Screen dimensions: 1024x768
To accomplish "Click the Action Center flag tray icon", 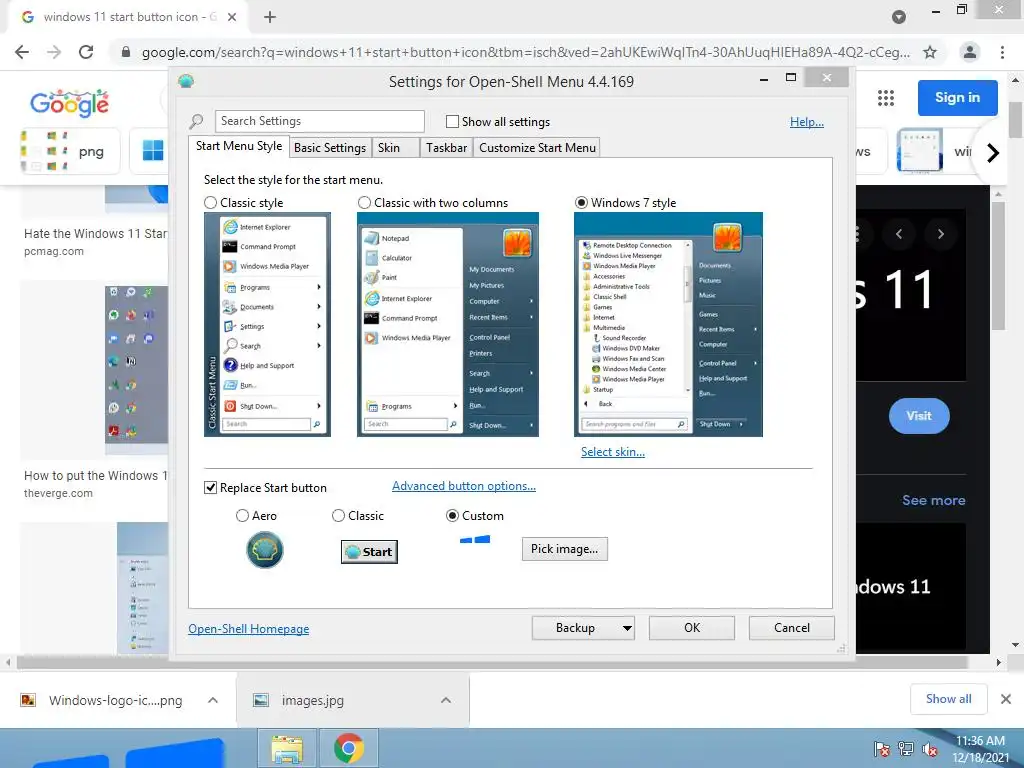I will pos(882,749).
